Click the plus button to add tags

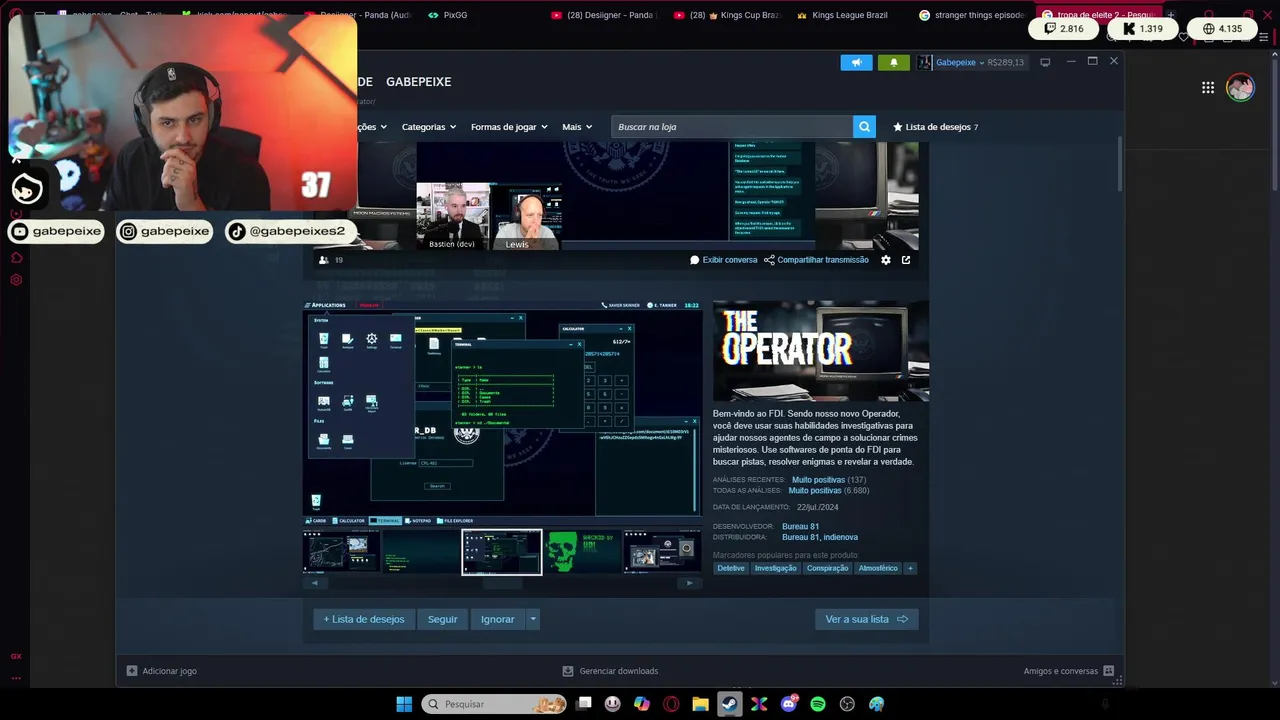point(910,568)
